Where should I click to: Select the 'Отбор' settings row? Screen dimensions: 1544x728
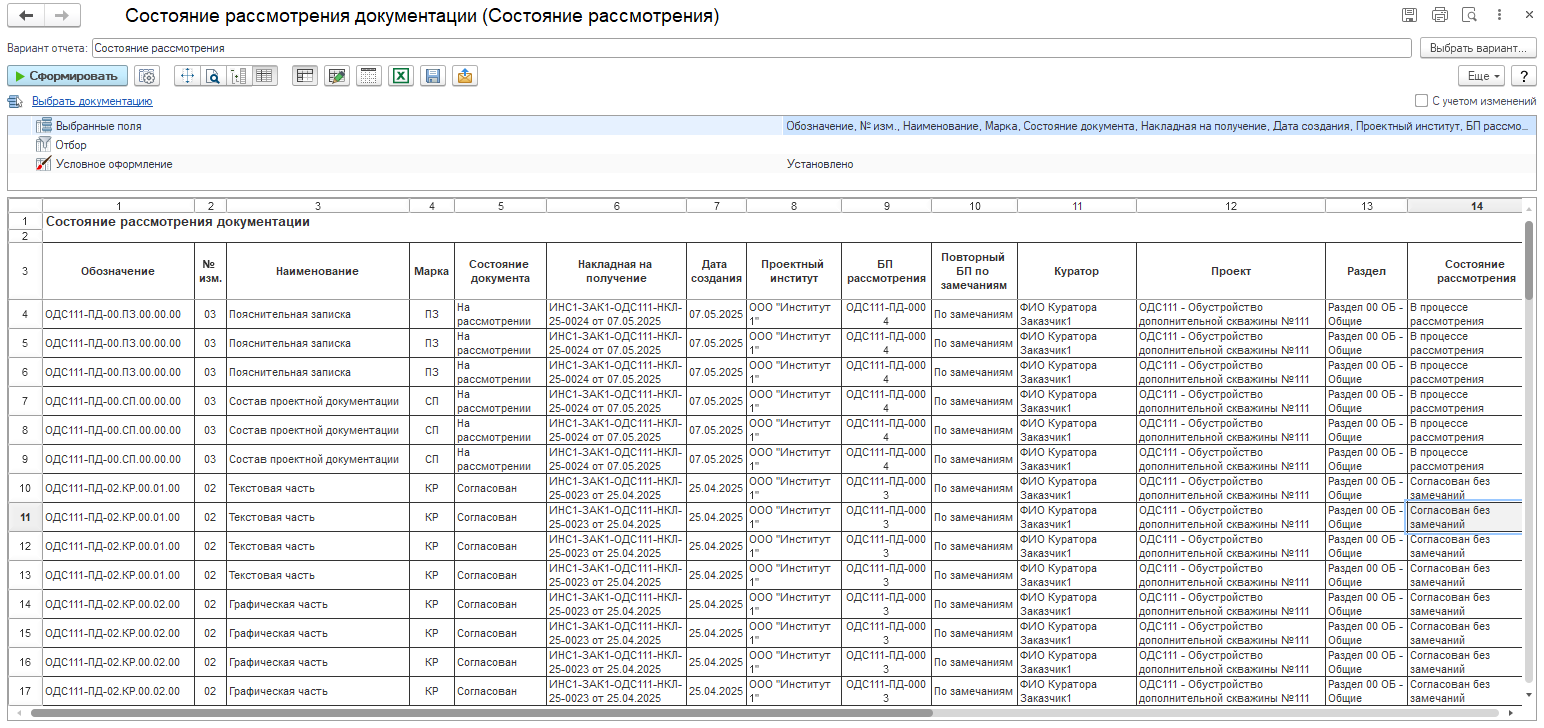70,145
